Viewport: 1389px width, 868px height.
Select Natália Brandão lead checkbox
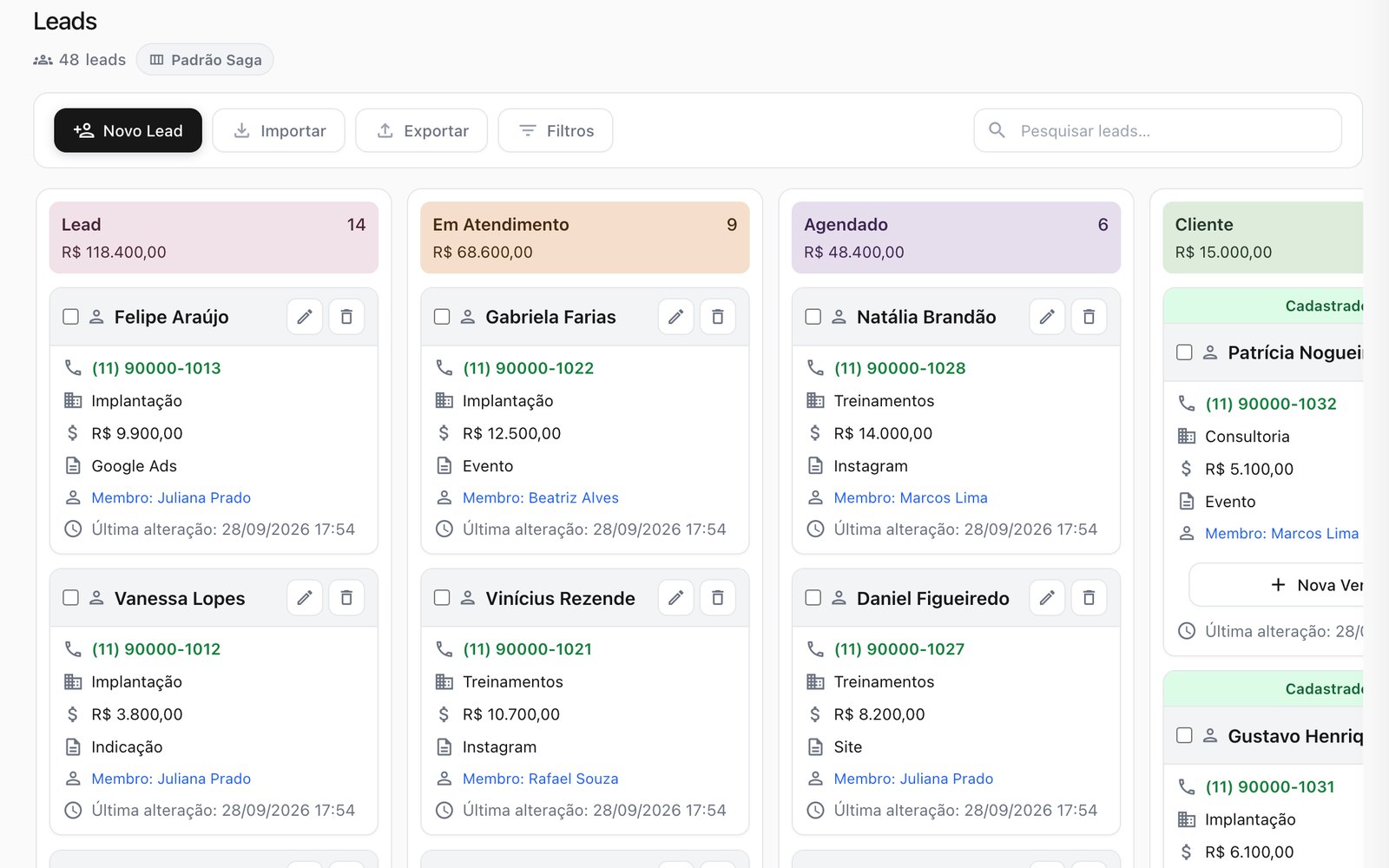click(813, 317)
